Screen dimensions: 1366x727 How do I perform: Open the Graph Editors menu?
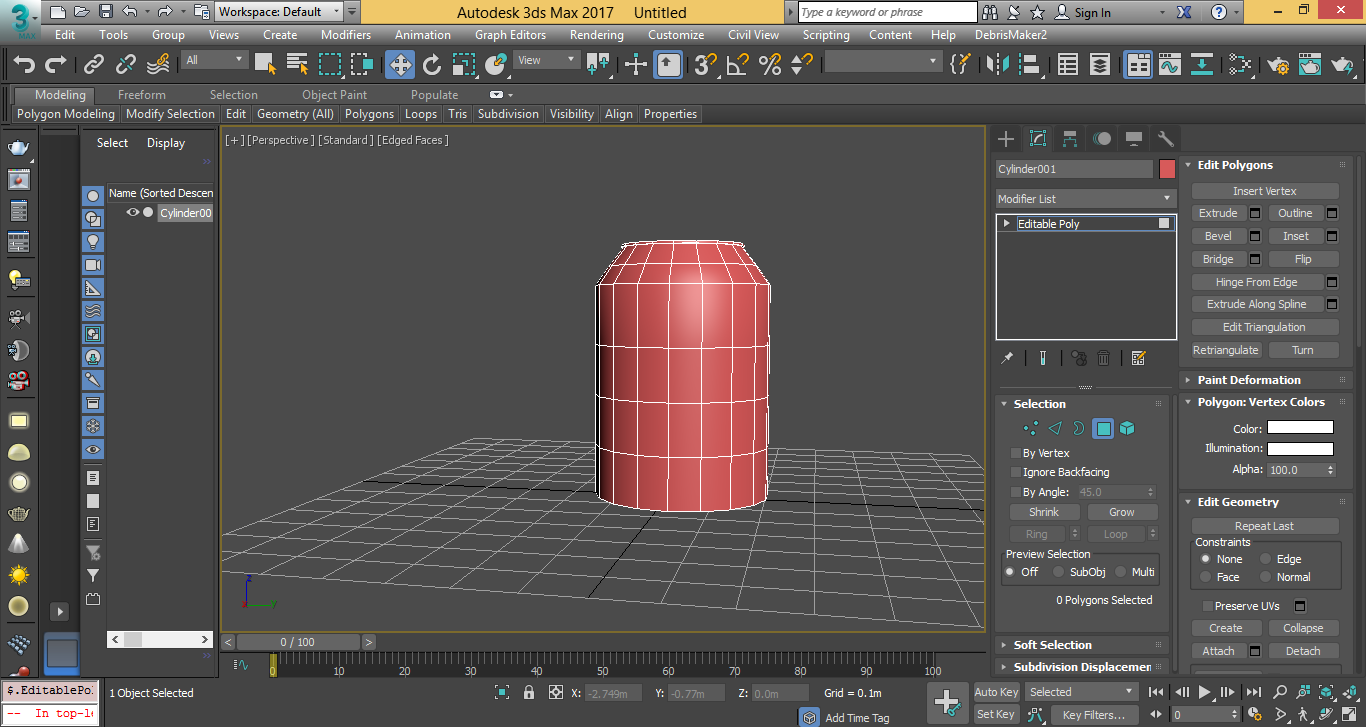[510, 34]
